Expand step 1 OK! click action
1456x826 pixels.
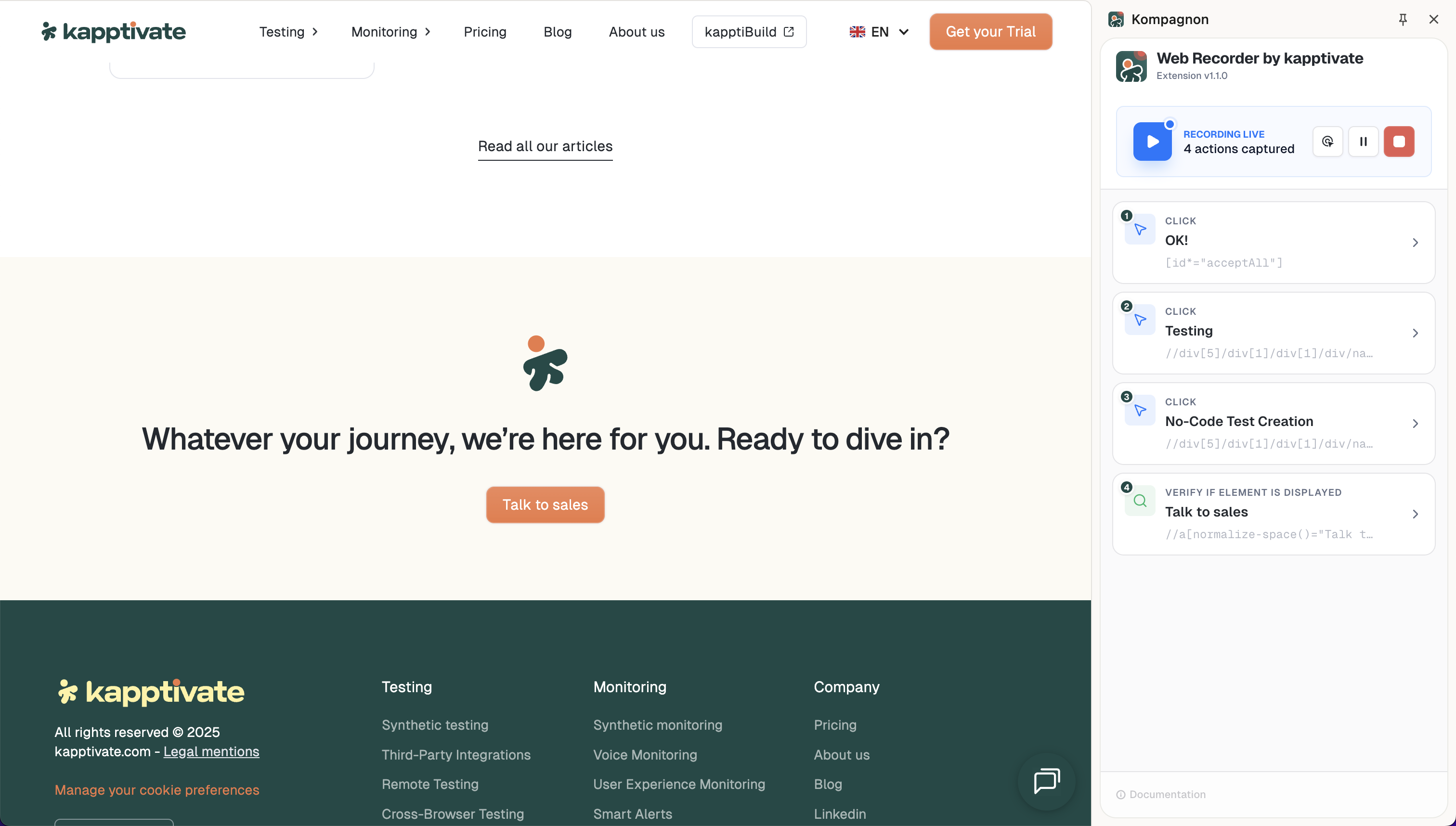coord(1415,243)
